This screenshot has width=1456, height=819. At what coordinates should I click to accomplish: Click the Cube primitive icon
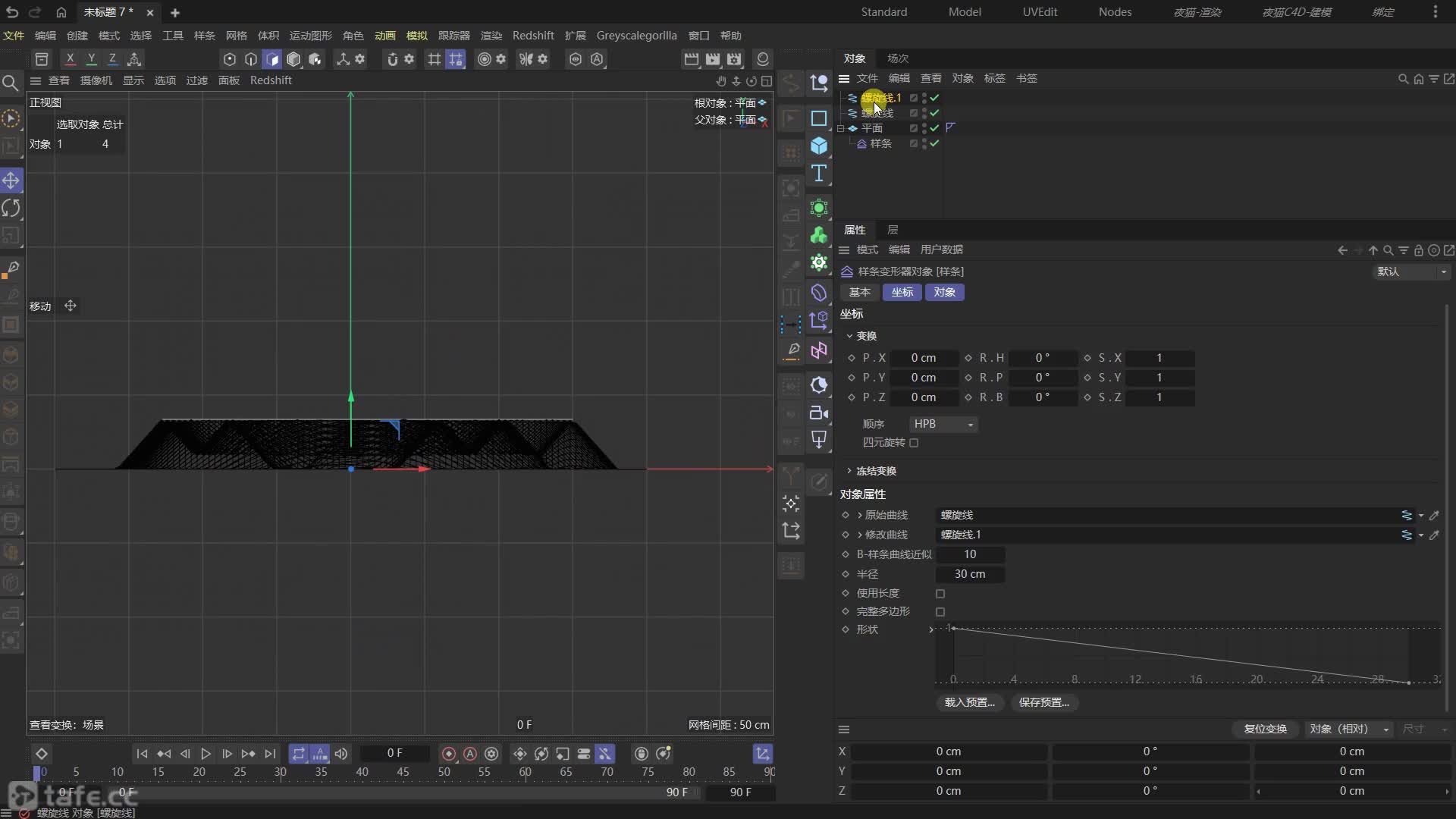pos(819,146)
